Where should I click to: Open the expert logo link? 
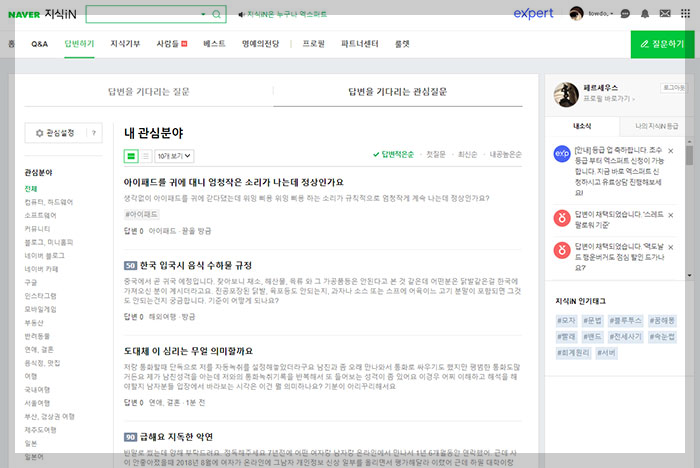point(533,13)
